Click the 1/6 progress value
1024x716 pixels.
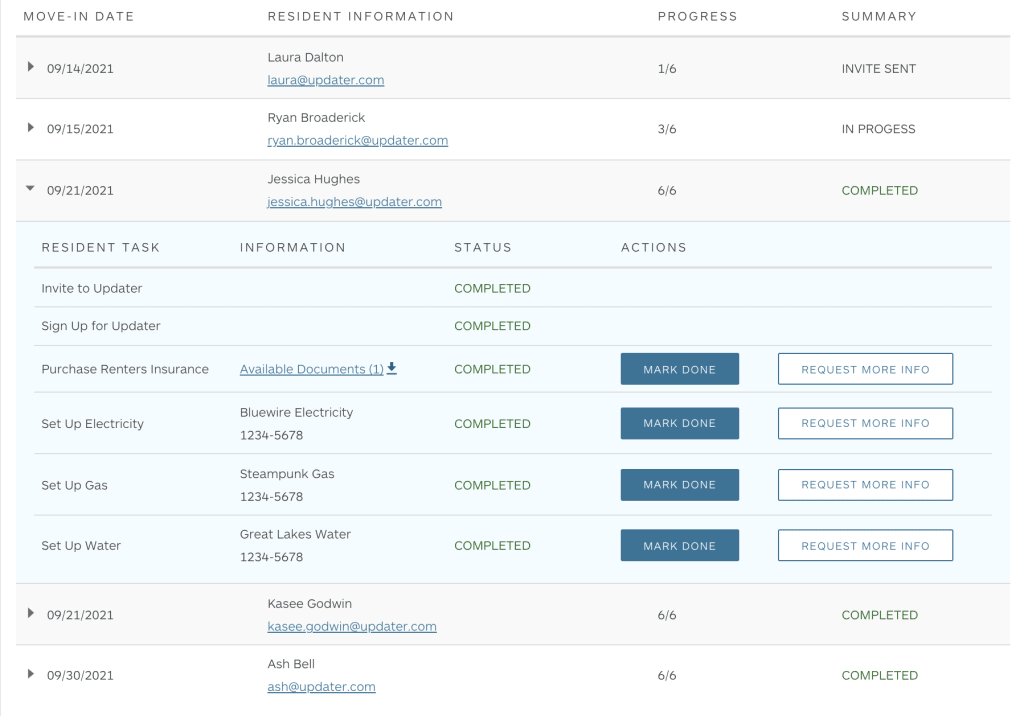667,69
